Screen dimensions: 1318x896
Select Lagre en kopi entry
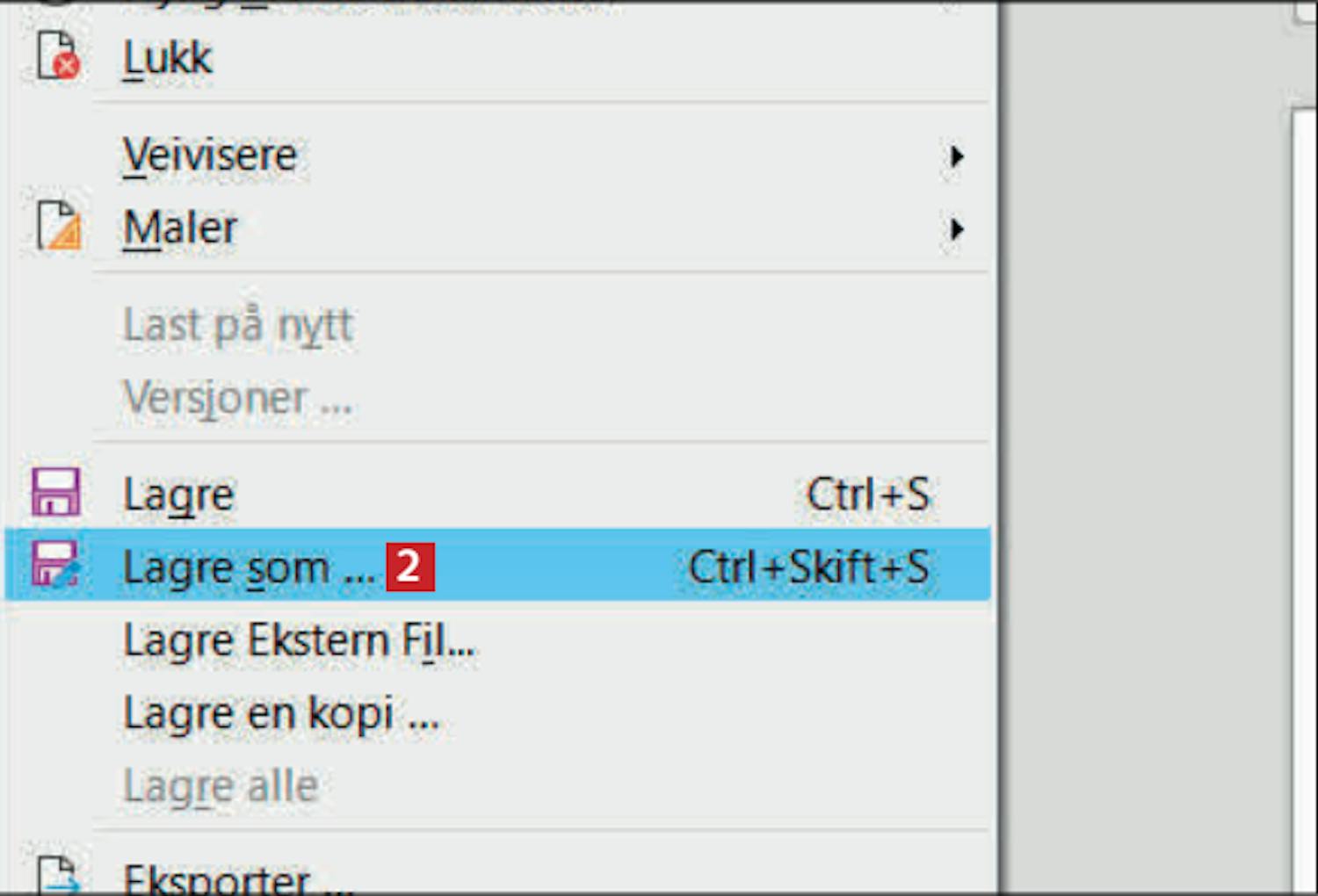pyautogui.click(x=497, y=713)
